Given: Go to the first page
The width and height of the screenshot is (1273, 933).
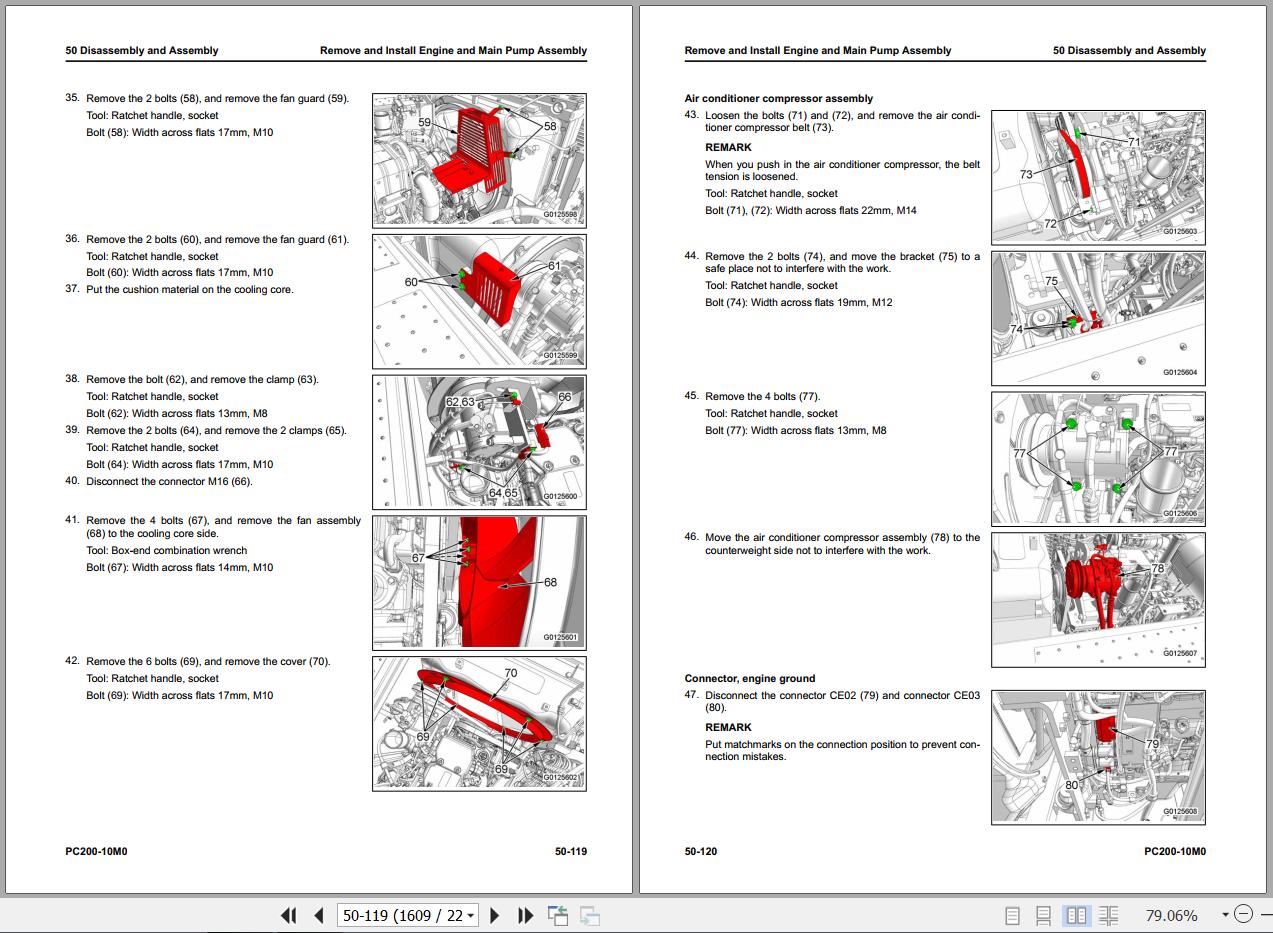Looking at the screenshot, I should pos(289,915).
